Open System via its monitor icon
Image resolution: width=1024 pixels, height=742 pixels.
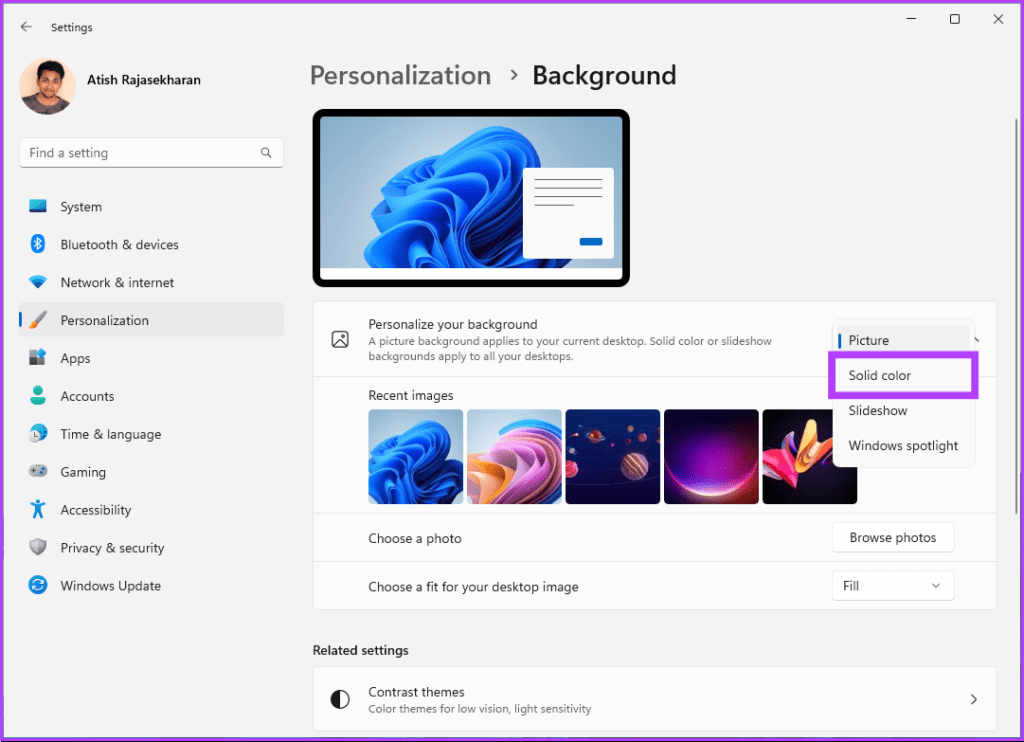pos(38,206)
